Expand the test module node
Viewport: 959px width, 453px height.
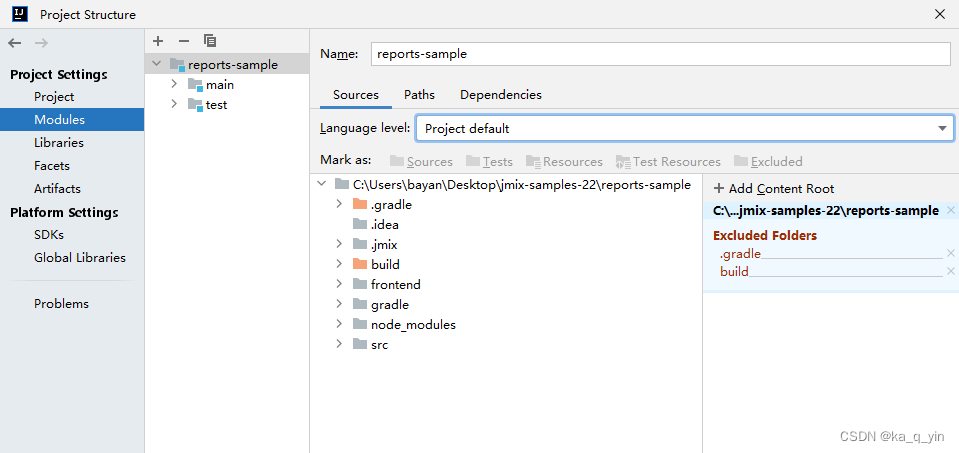(174, 105)
